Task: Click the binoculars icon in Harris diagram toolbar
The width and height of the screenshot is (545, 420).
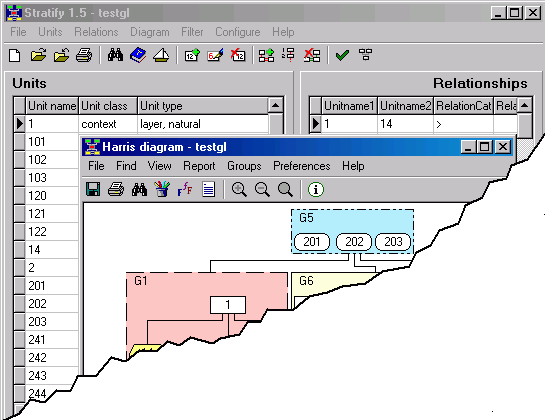Action: (139, 189)
